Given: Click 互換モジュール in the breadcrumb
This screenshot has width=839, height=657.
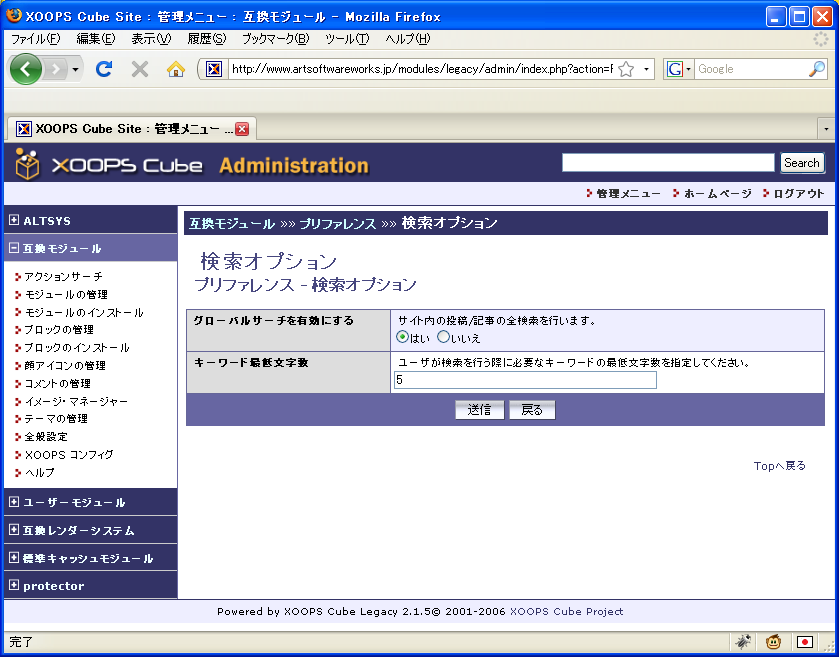Looking at the screenshot, I should (232, 224).
